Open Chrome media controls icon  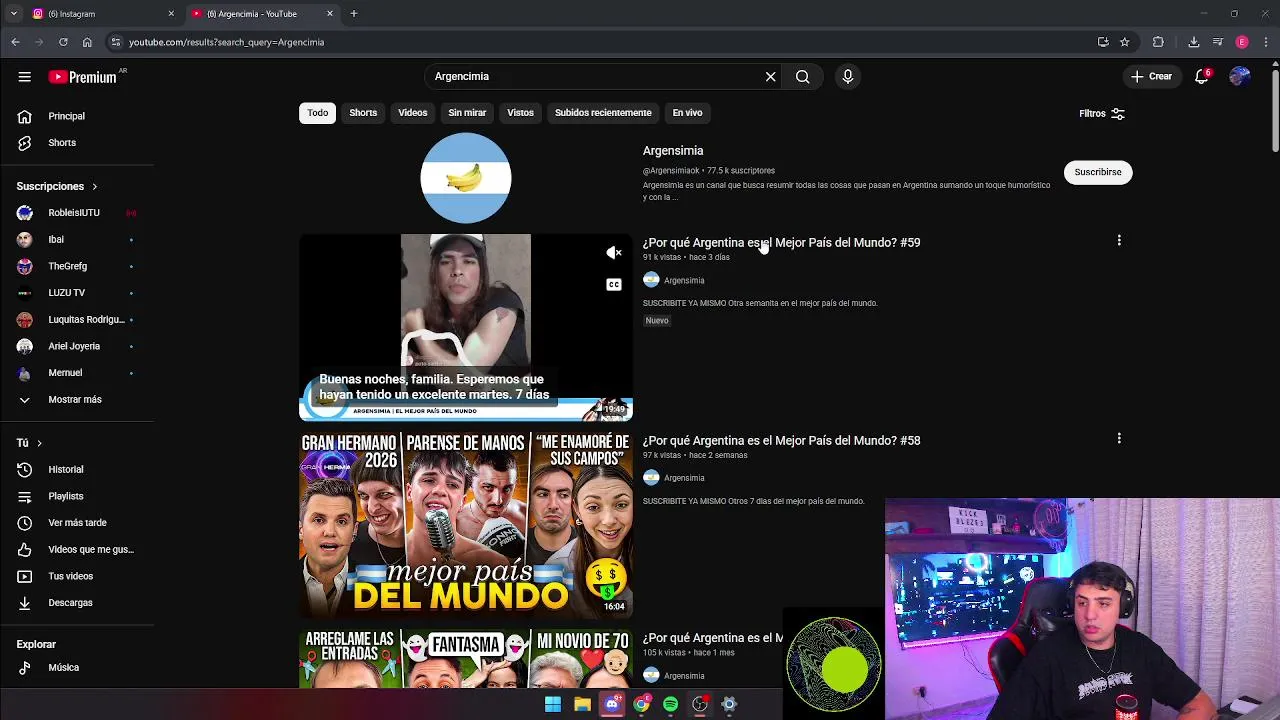(x=1217, y=42)
